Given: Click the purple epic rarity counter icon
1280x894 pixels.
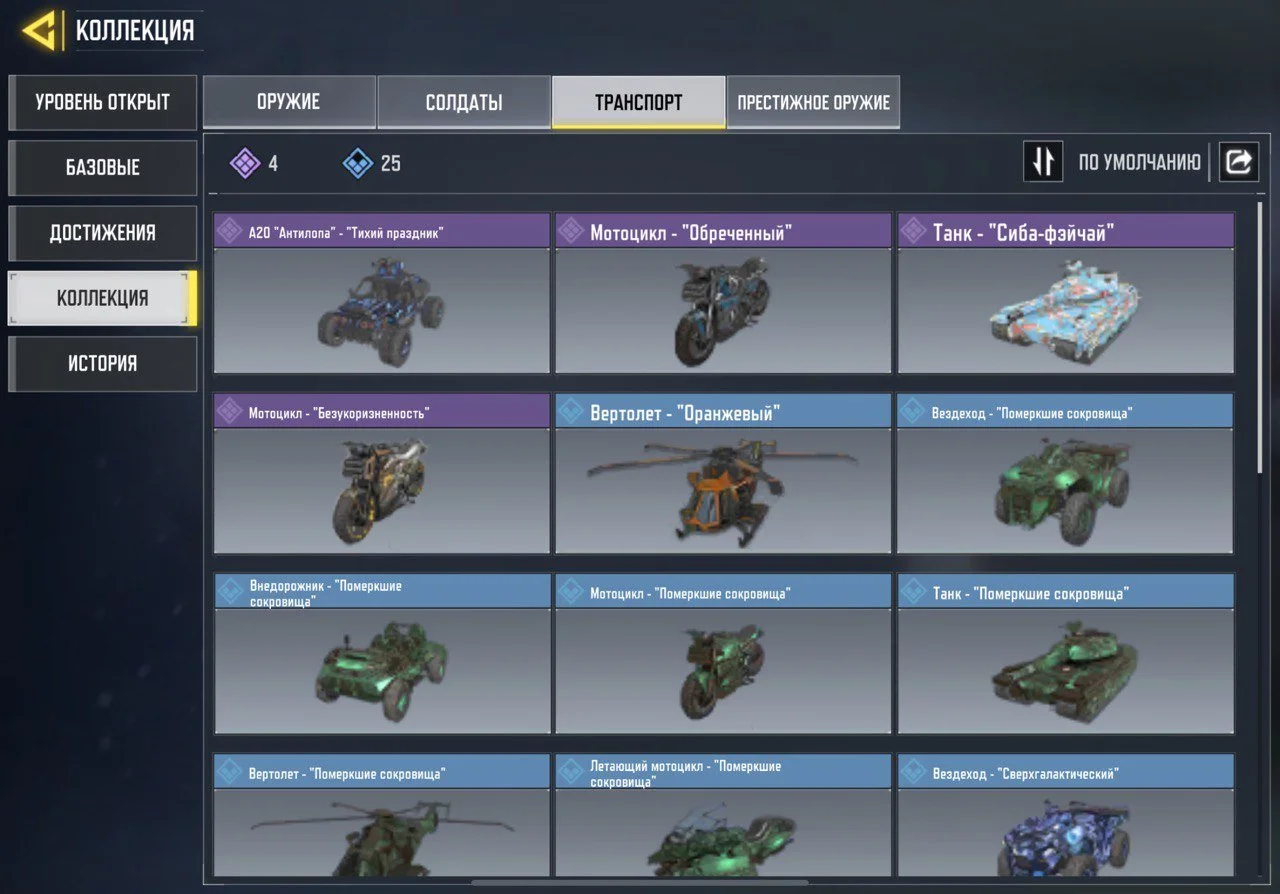Looking at the screenshot, I should pos(245,163).
